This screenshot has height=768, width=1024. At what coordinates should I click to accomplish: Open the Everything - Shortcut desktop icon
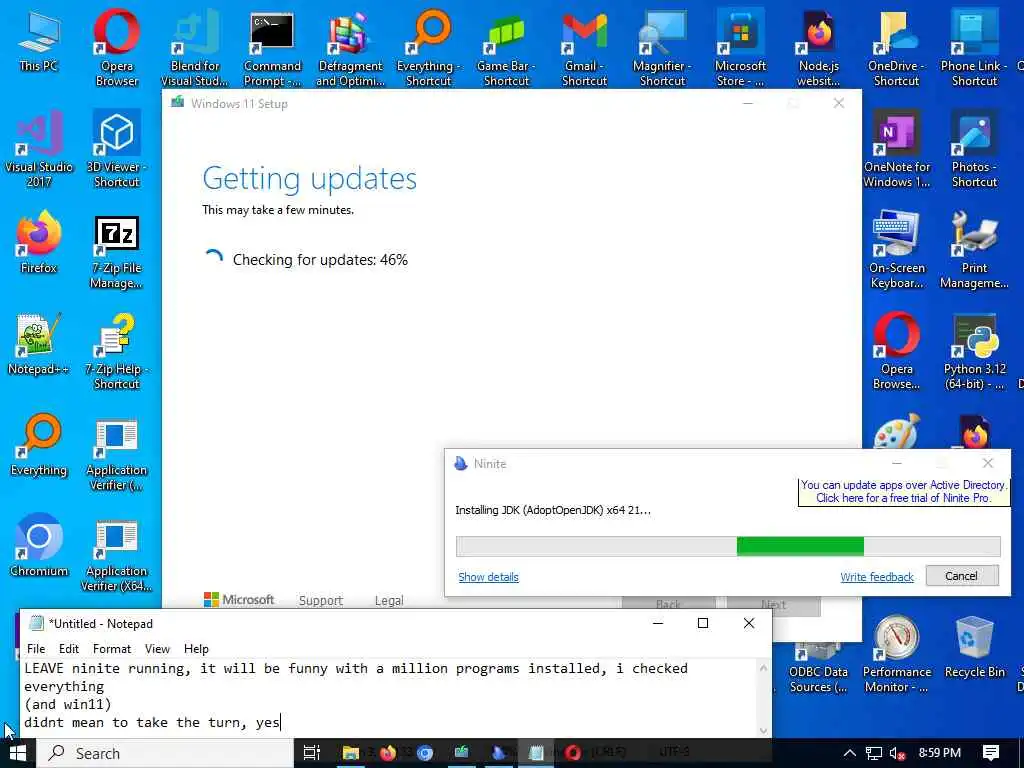pos(428,48)
